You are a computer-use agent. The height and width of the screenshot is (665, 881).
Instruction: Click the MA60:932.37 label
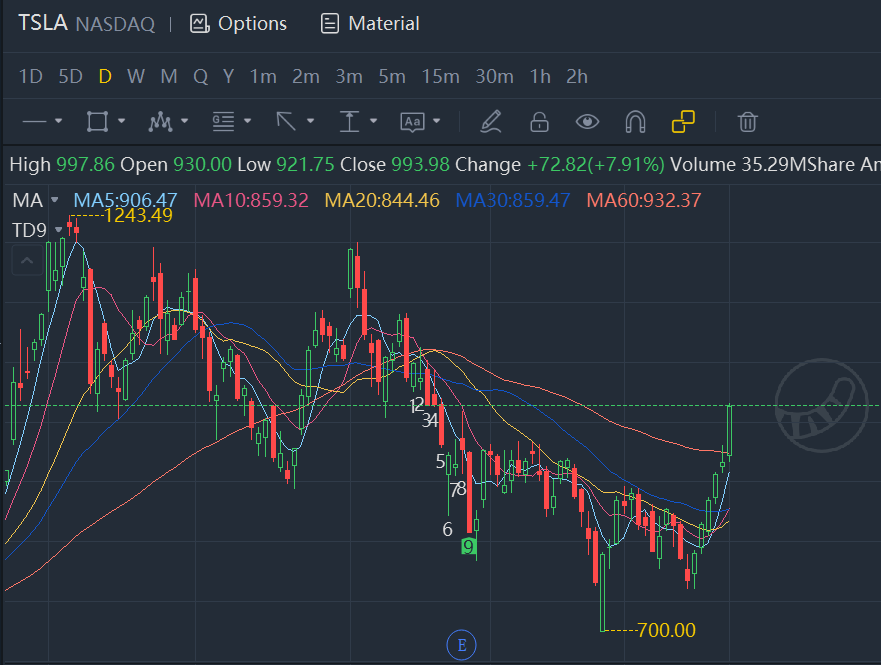pyautogui.click(x=644, y=200)
